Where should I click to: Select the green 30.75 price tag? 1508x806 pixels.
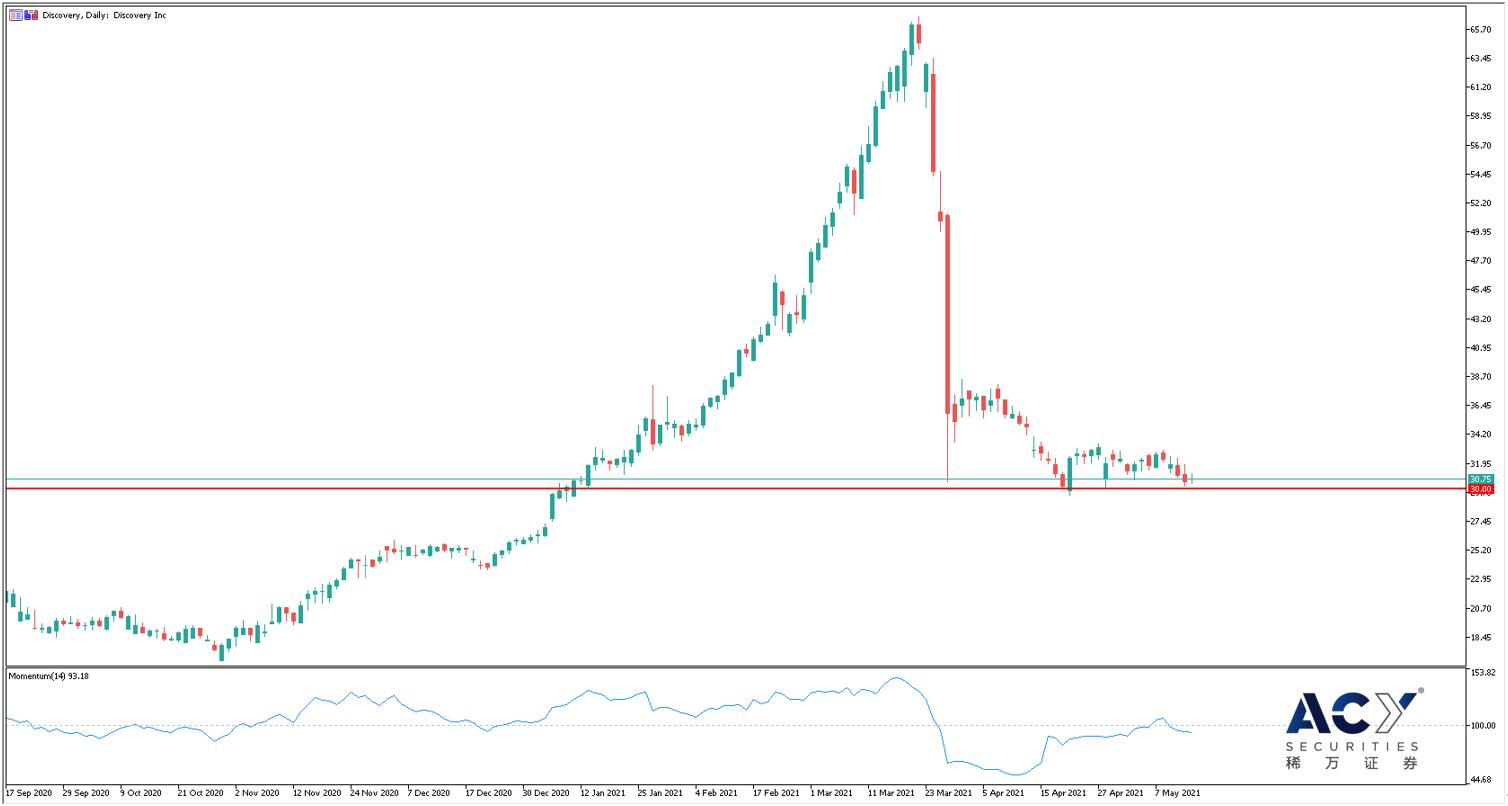click(1481, 480)
